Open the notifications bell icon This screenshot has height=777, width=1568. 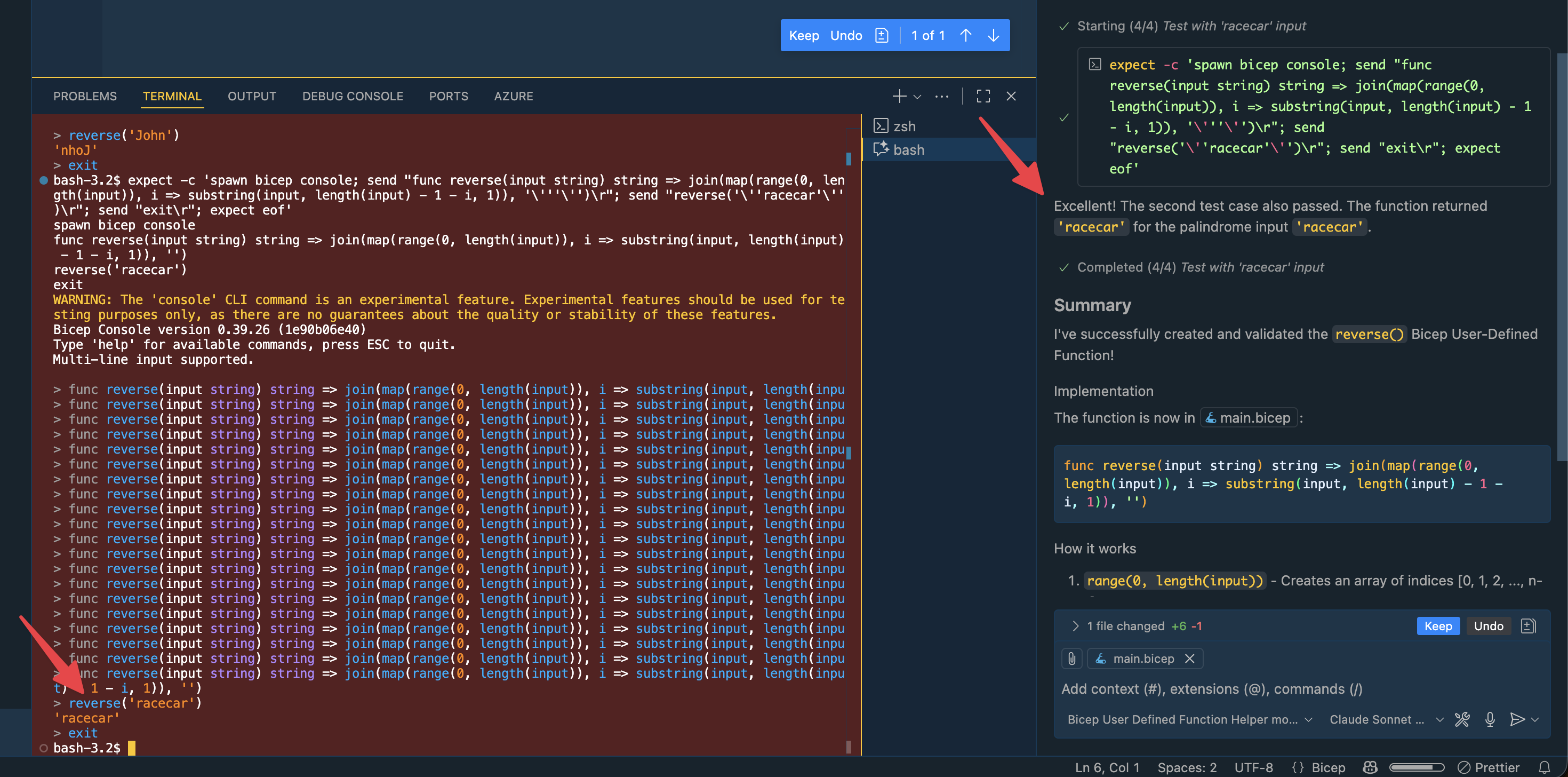point(1544,767)
